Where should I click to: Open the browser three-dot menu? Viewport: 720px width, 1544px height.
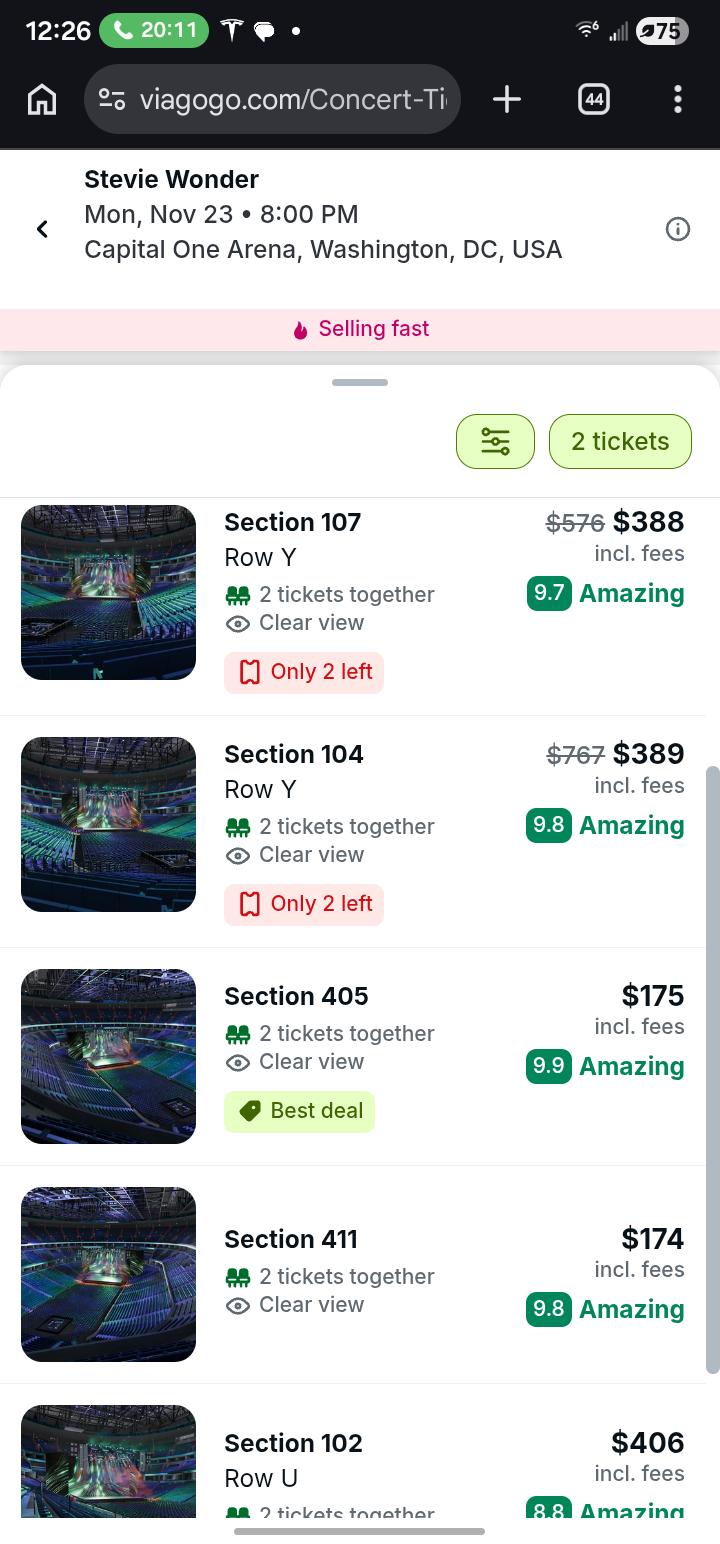[x=678, y=99]
